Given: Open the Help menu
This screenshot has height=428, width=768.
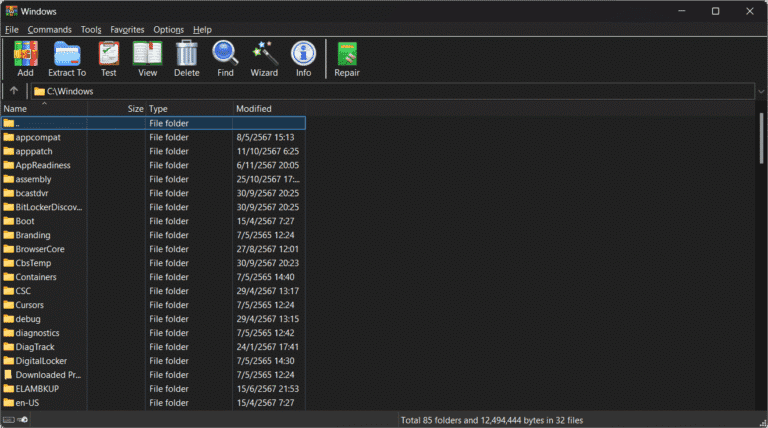Looking at the screenshot, I should pyautogui.click(x=202, y=30).
